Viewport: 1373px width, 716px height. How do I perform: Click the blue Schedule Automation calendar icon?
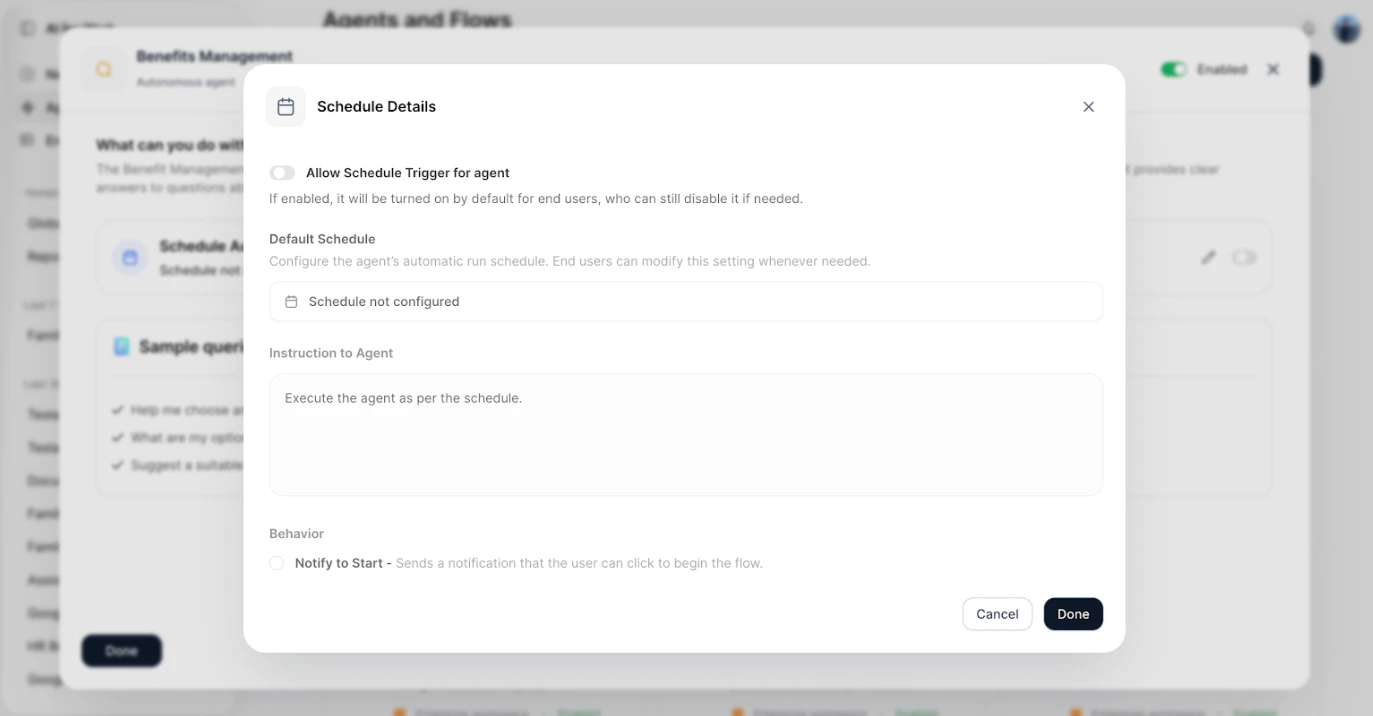click(x=131, y=257)
